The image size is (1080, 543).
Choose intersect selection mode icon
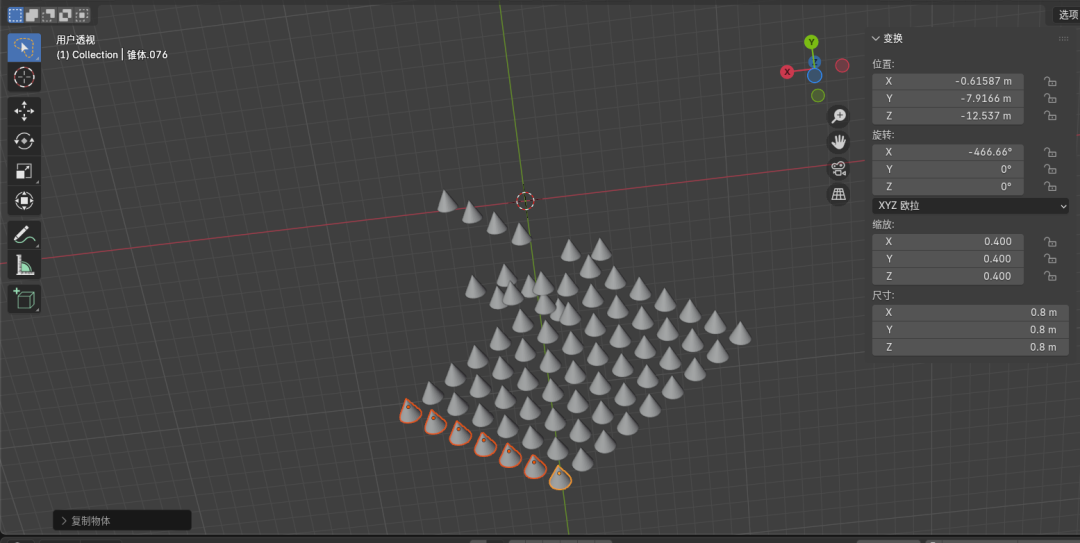[82, 14]
